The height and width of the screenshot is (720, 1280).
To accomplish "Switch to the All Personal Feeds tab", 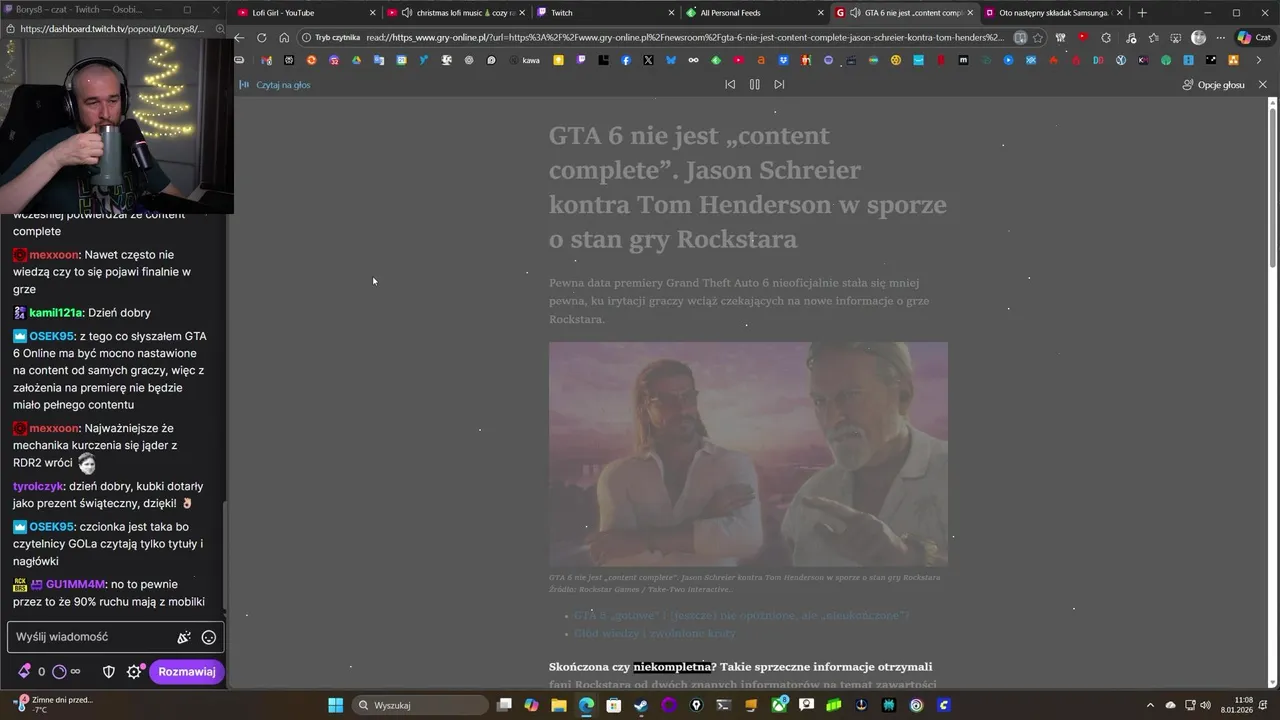I will [x=755, y=13].
